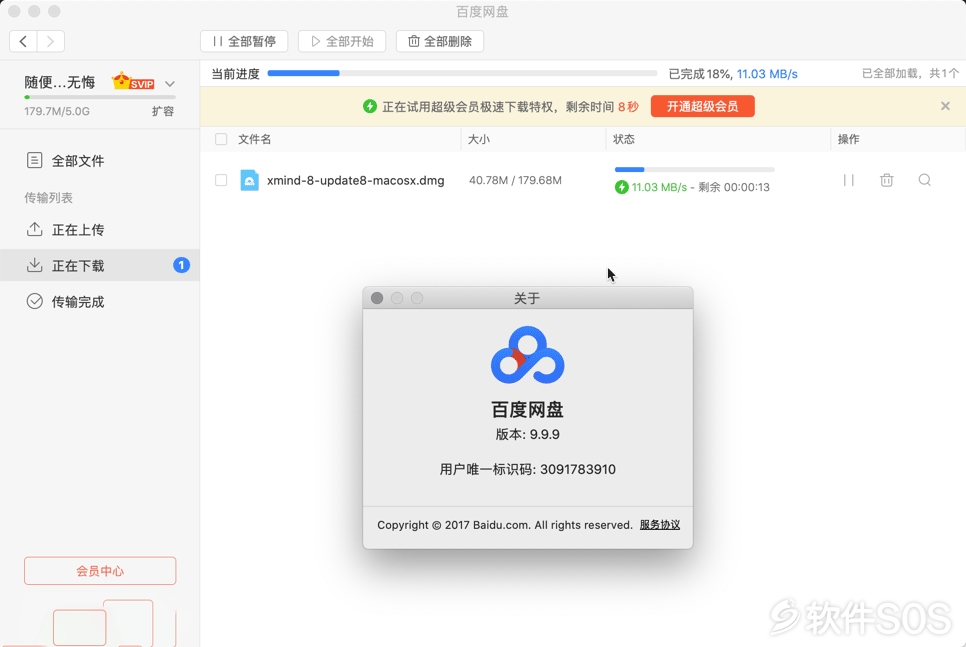Sort by 文件名 column header

point(254,139)
